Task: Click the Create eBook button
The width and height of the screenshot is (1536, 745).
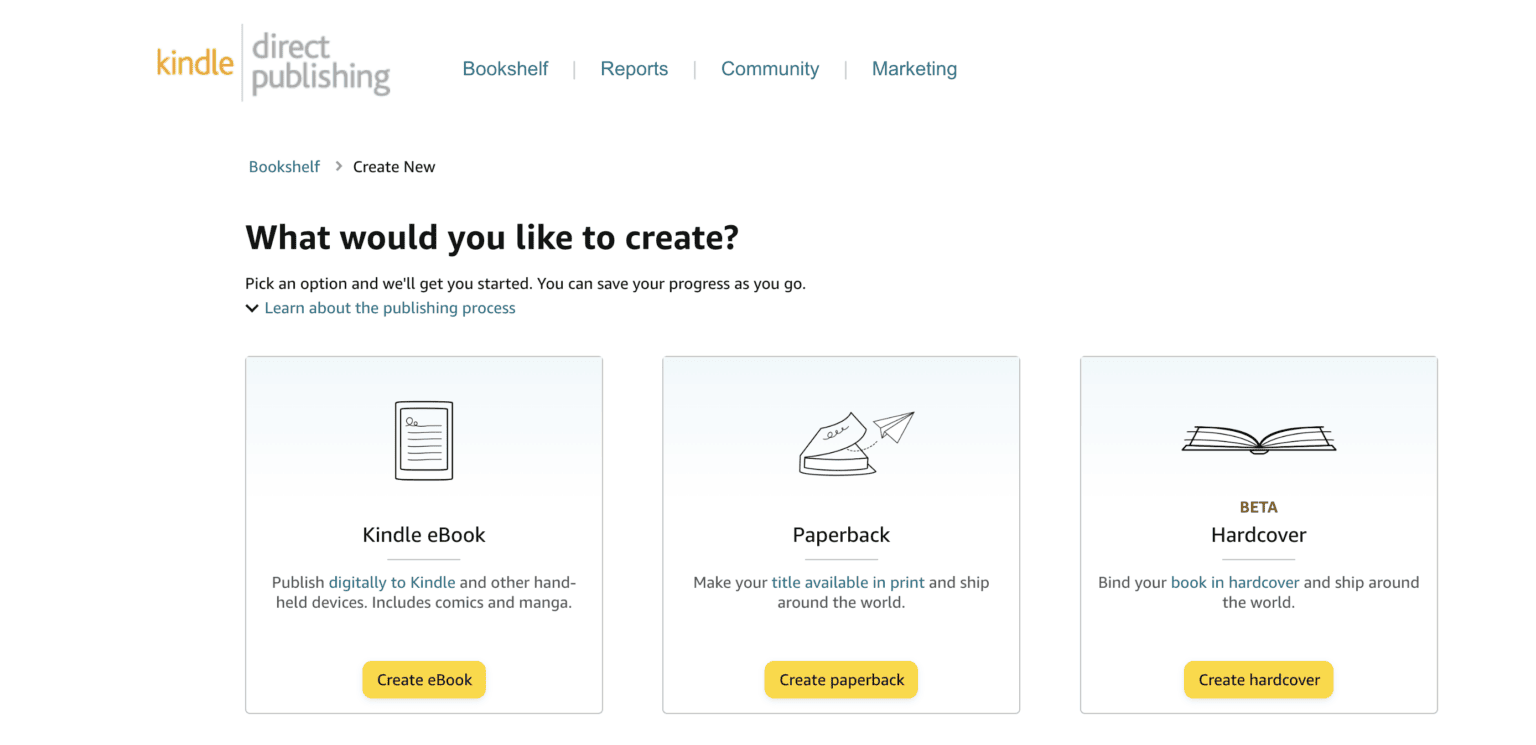Action: pos(423,679)
